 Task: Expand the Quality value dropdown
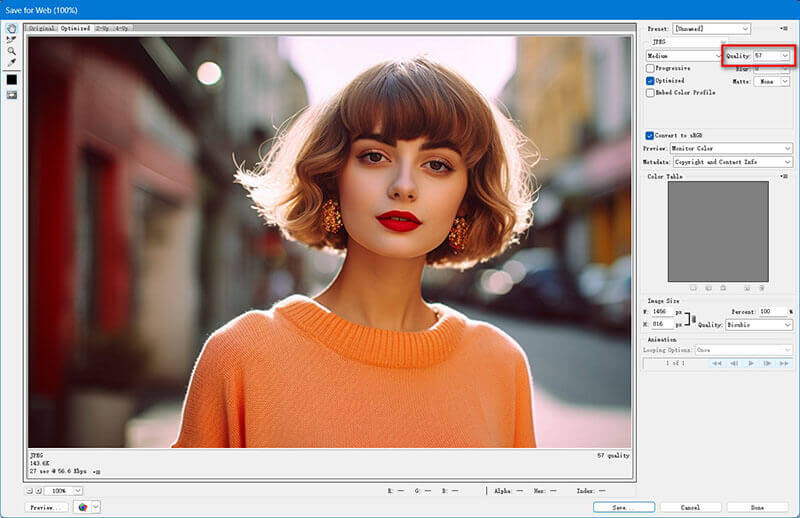(x=787, y=56)
